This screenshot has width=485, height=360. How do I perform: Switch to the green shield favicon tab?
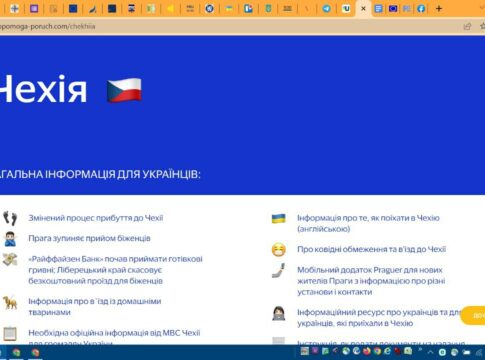268,9
